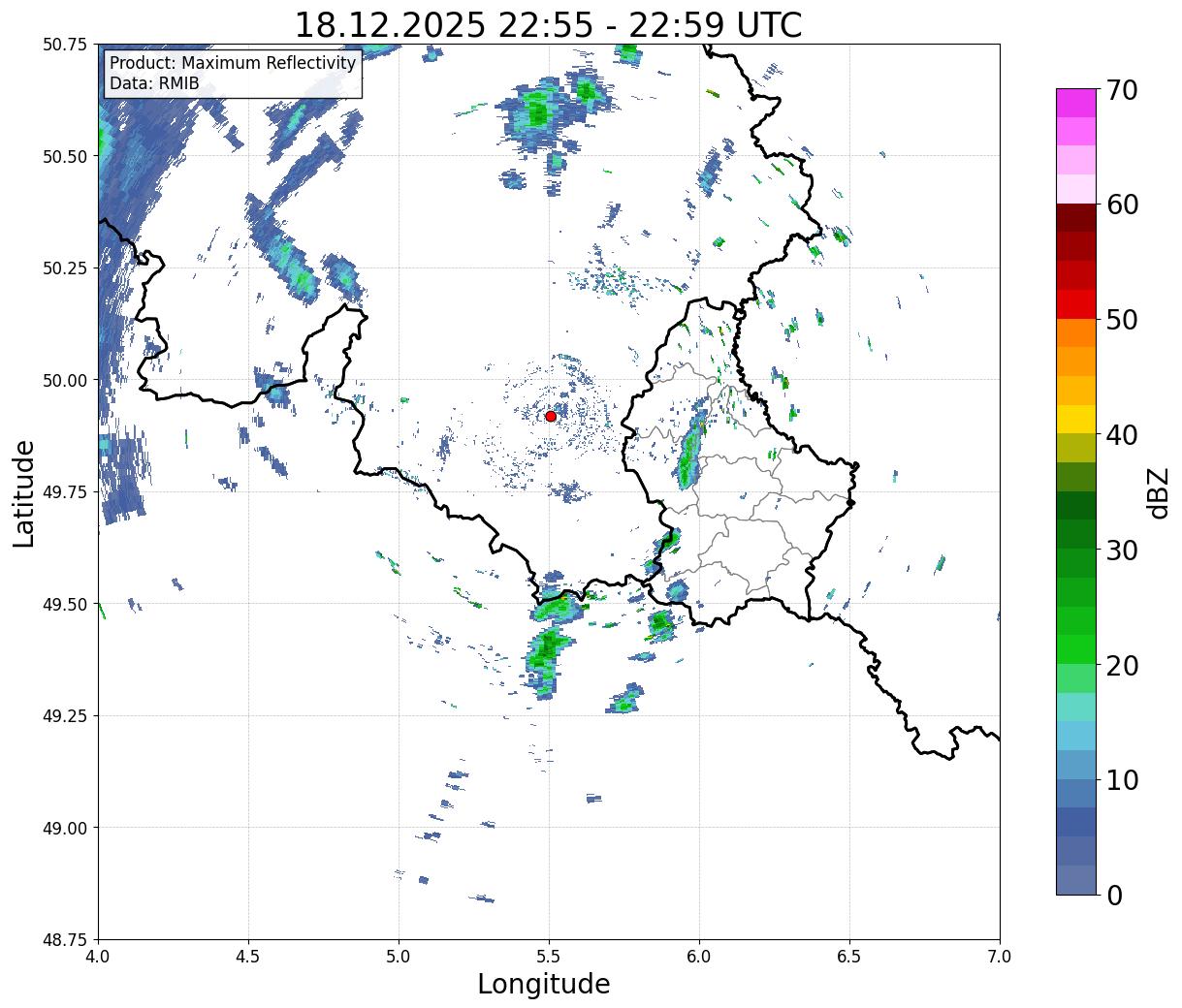Click the colorbar tick label 30
Viewport: 1182px width, 1008px height.
tap(1122, 550)
